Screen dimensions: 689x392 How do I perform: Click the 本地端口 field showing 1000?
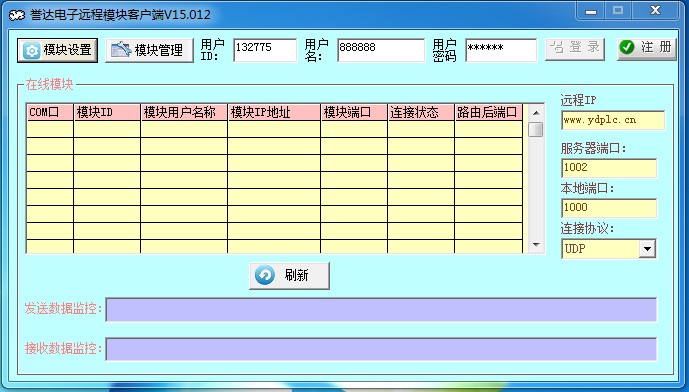[x=609, y=208]
